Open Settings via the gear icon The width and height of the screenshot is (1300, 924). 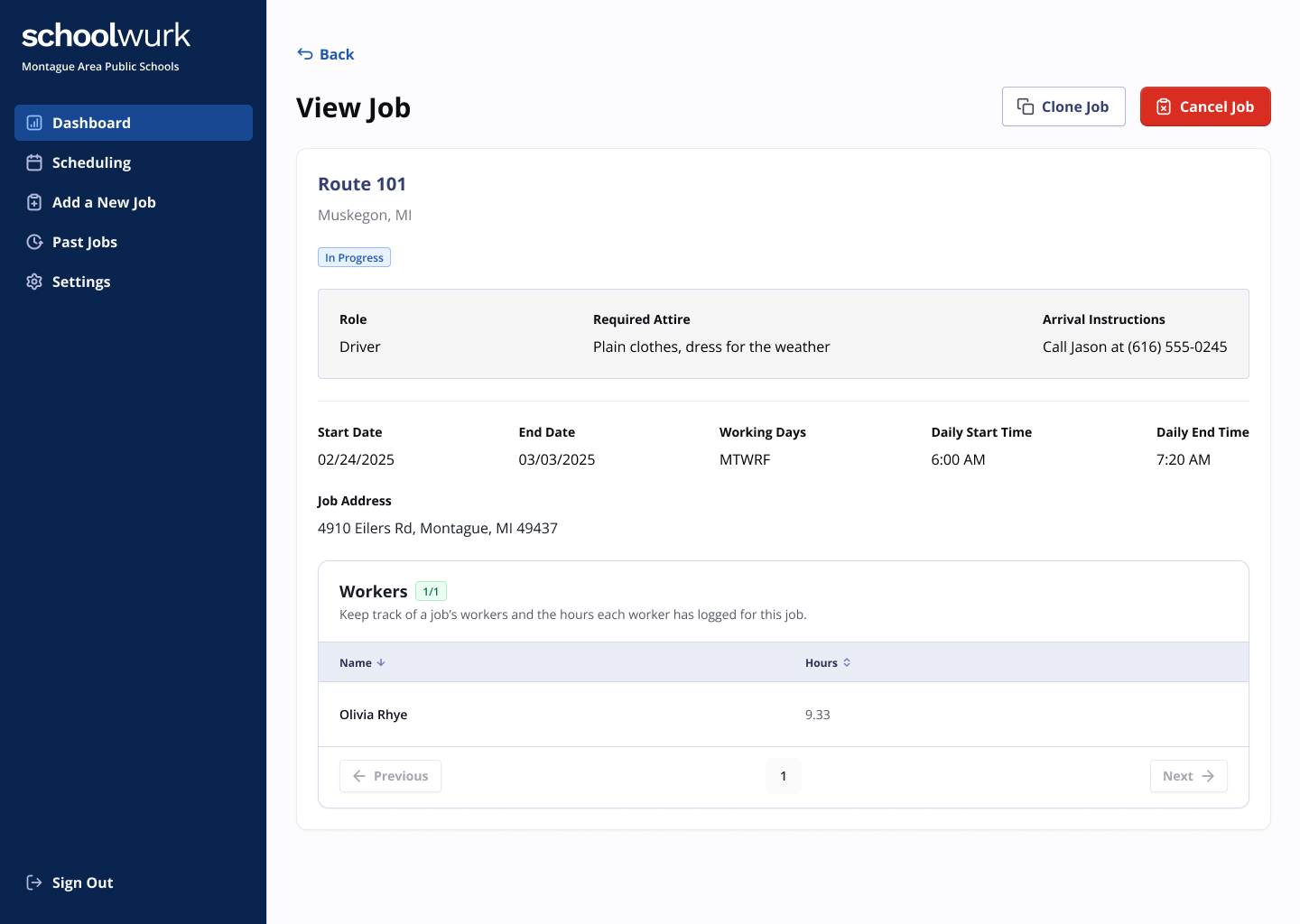click(34, 282)
